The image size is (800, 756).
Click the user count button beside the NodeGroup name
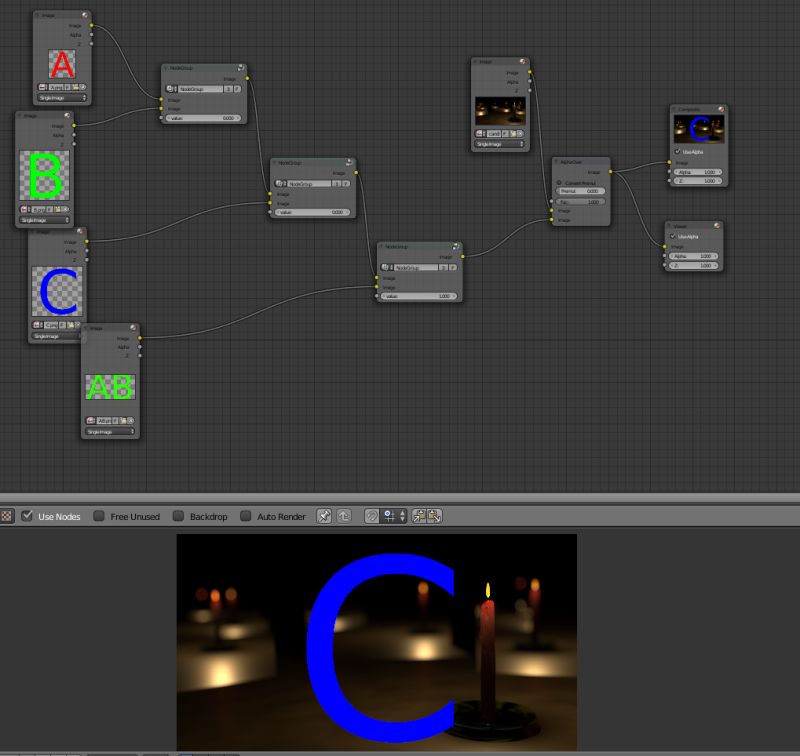tap(229, 88)
